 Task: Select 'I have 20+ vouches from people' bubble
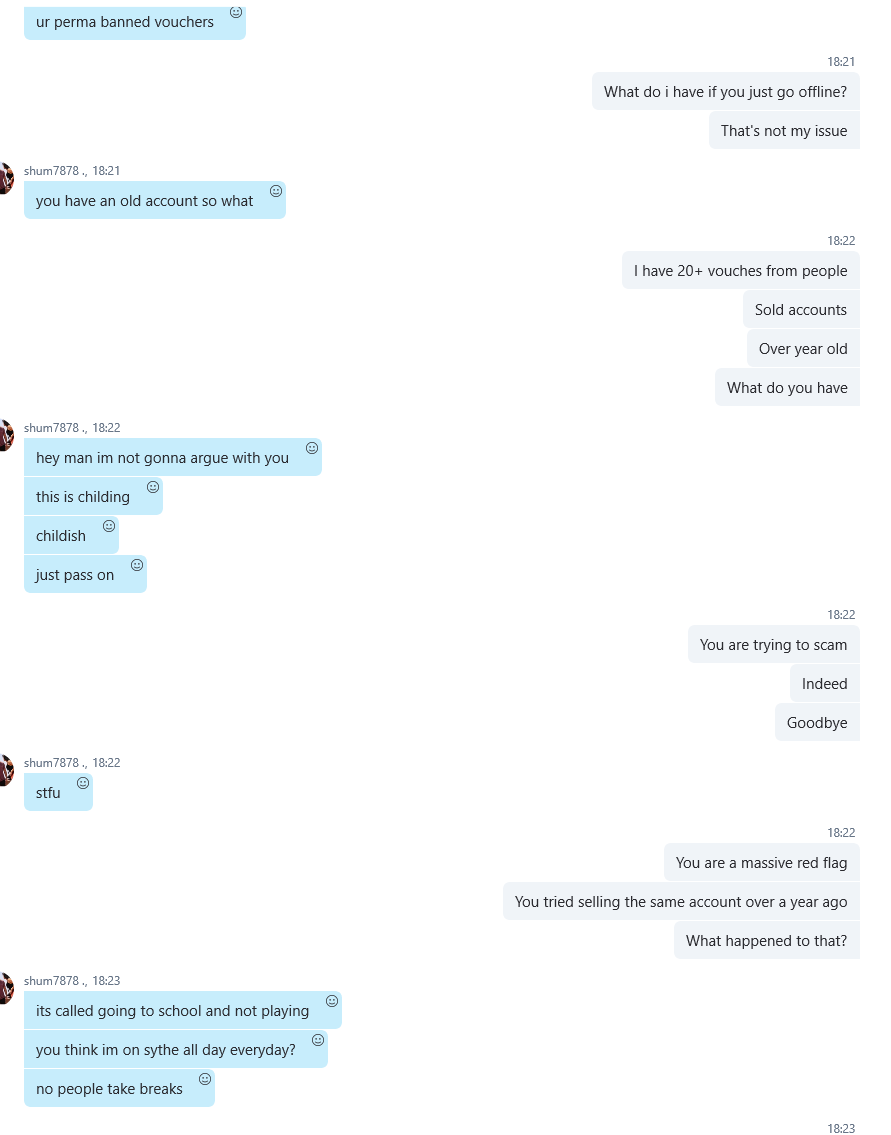740,270
